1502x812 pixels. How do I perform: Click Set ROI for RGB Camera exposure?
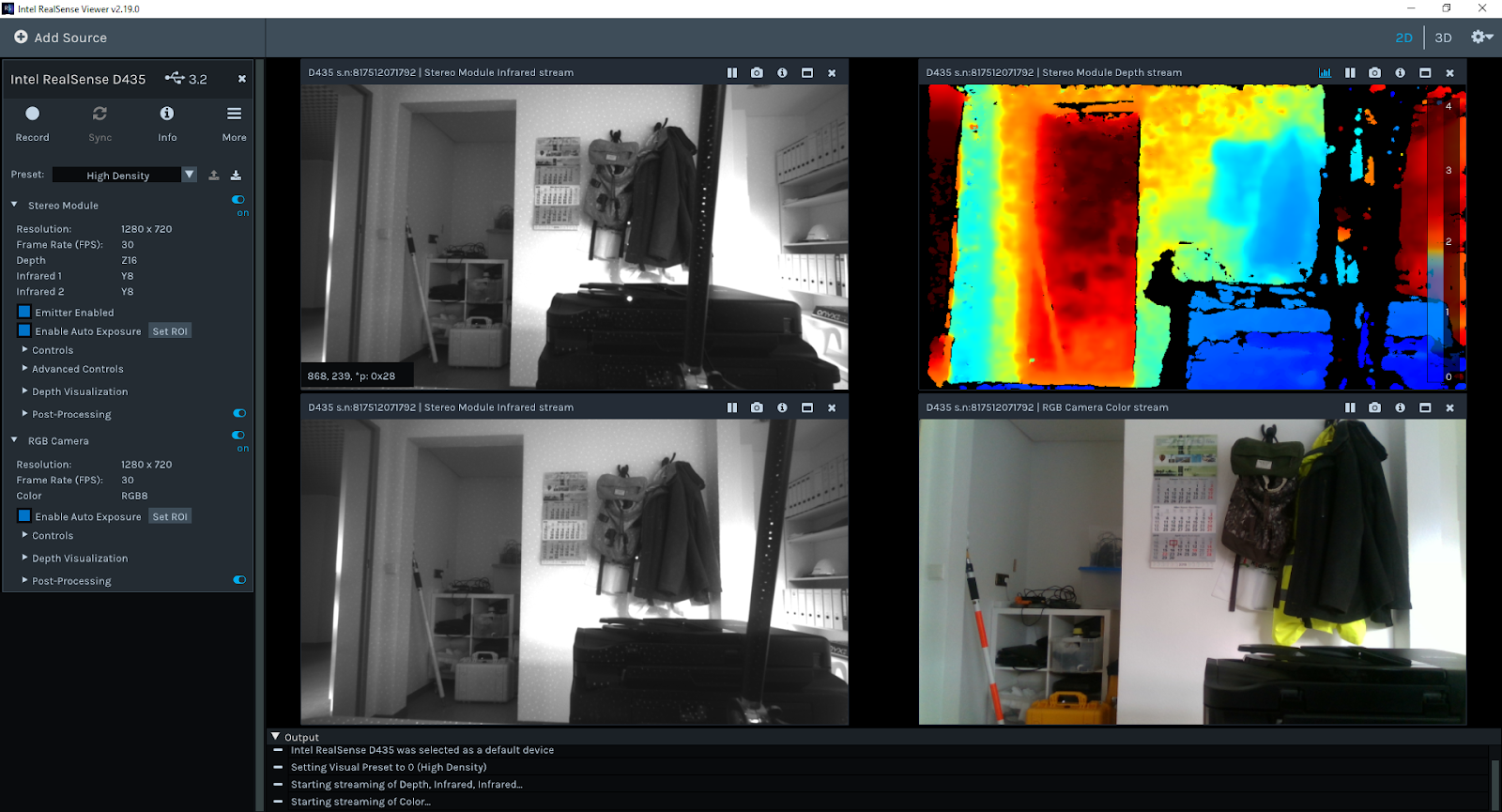[170, 517]
